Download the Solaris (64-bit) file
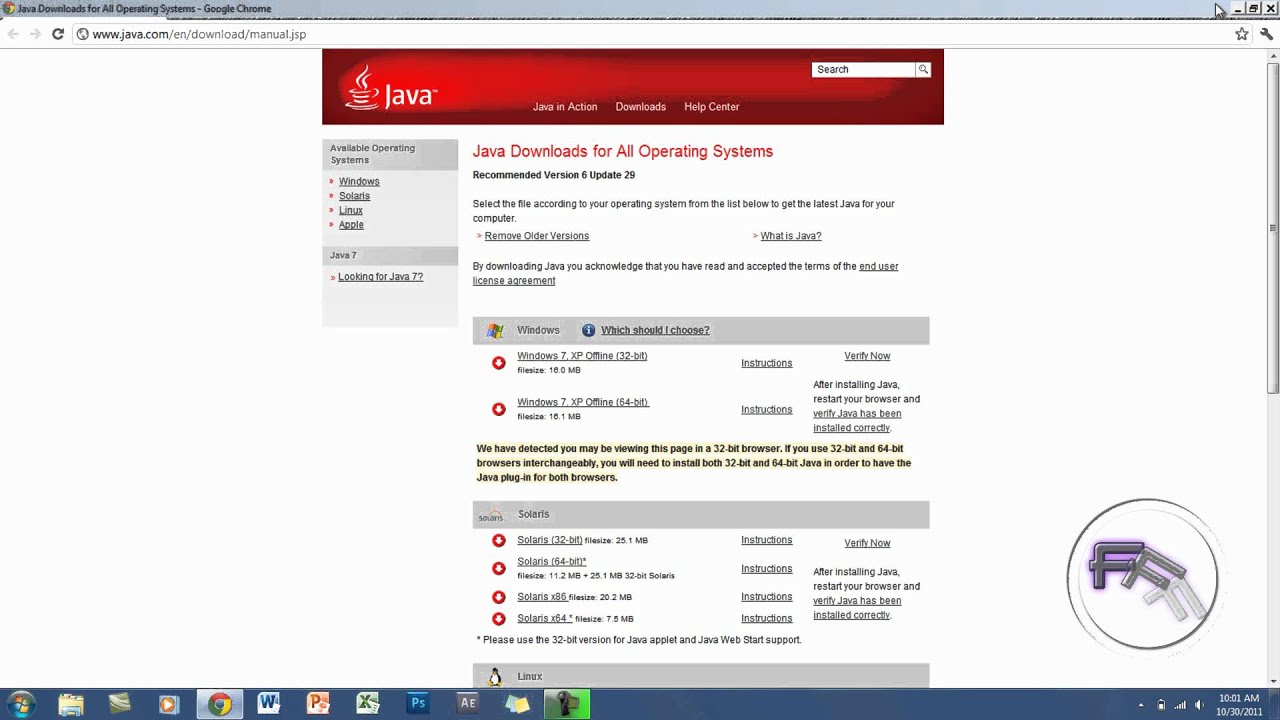1280x720 pixels. (x=552, y=562)
